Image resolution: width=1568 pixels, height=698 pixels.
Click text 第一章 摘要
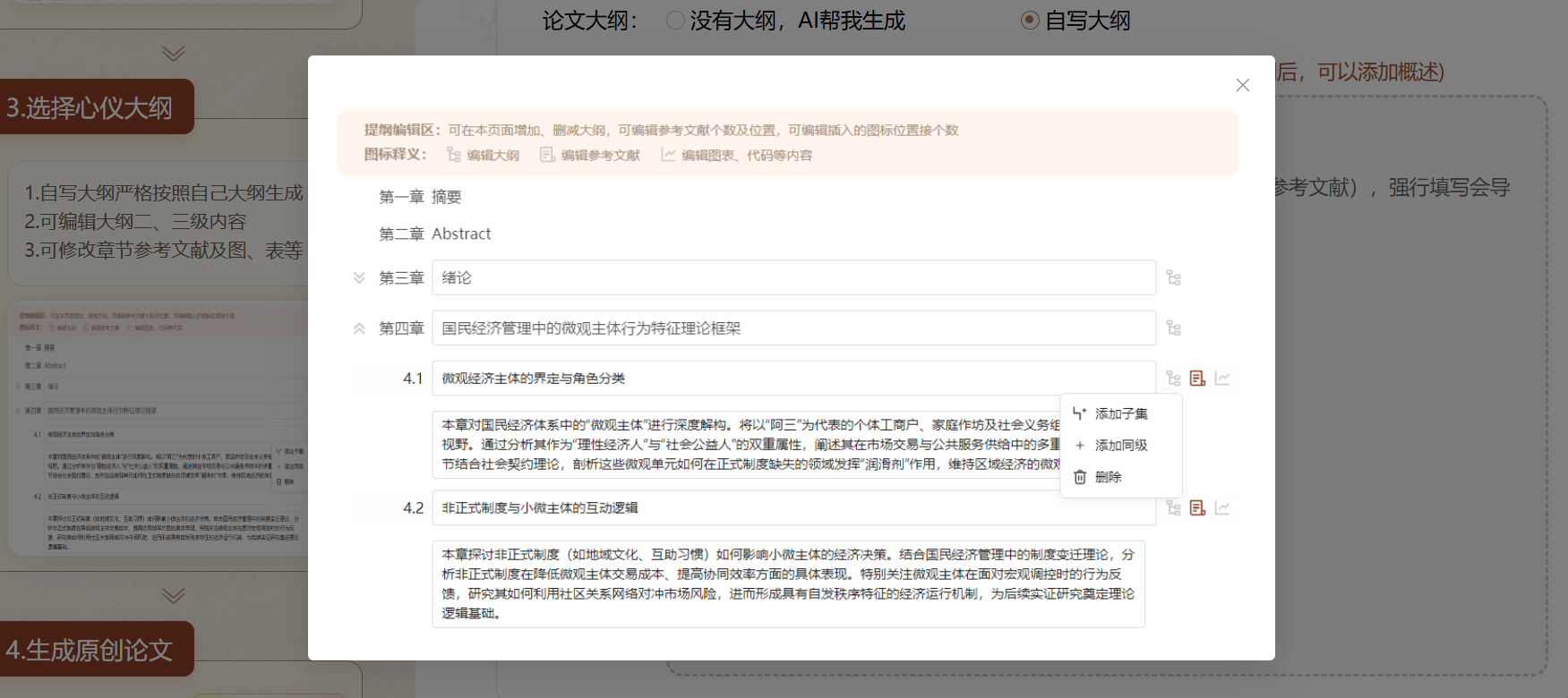pos(420,197)
